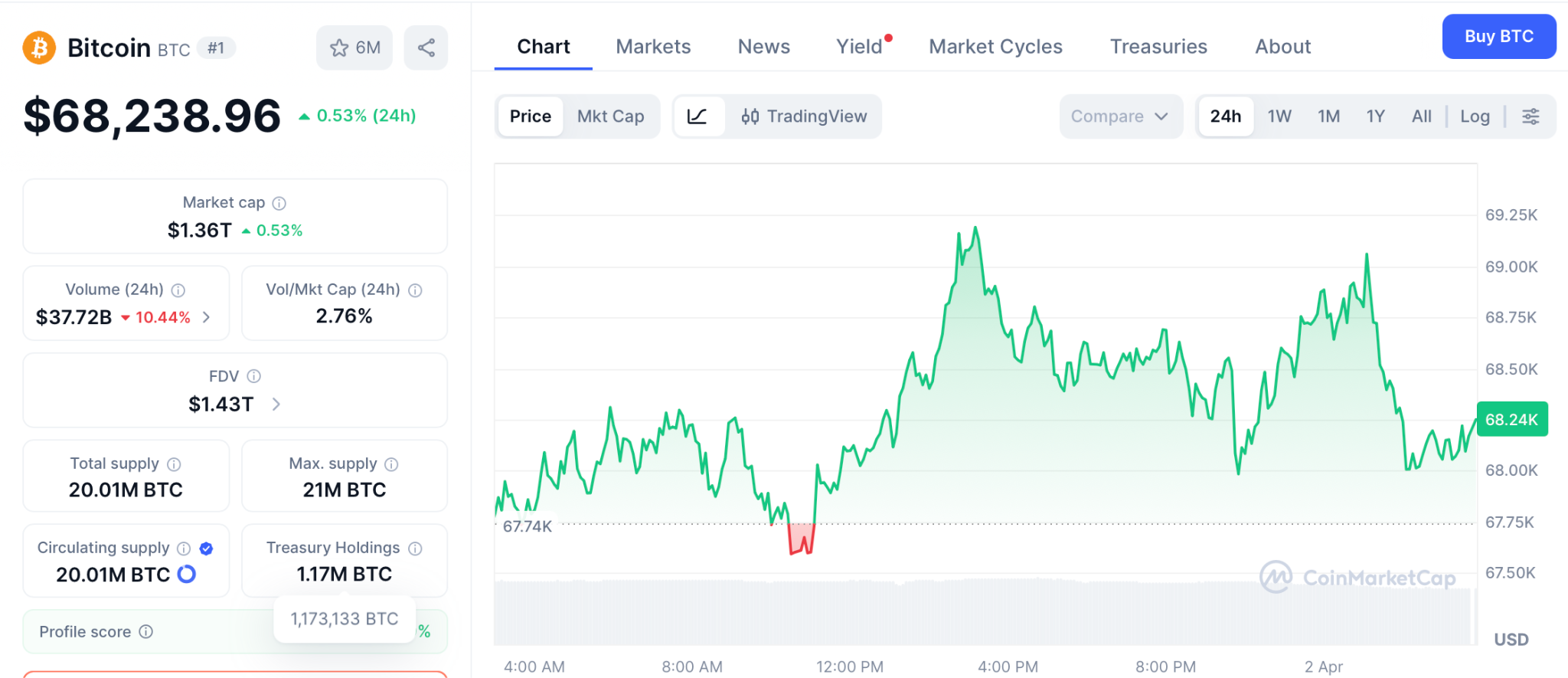This screenshot has width=1568, height=678.
Task: Click the share icon beside Bitcoin title
Action: pyautogui.click(x=426, y=47)
